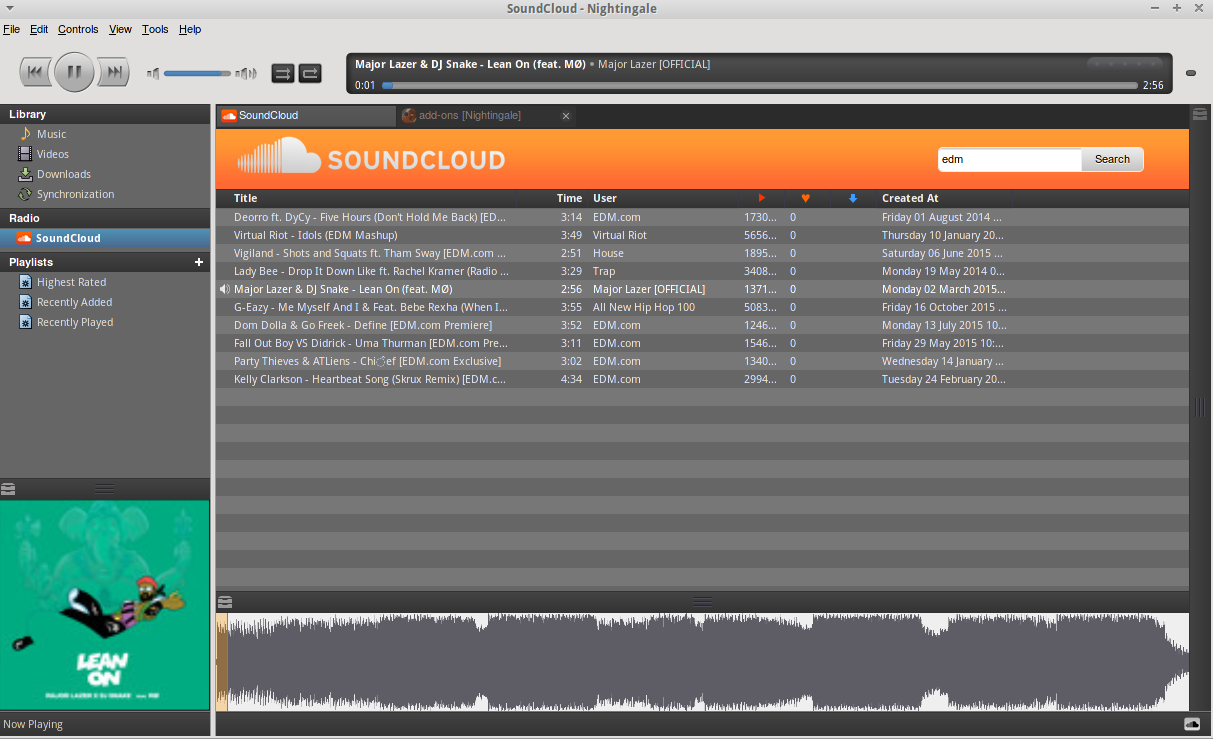Screen dimensions: 1213x739
Task: Skip to the next track
Action: 114,72
